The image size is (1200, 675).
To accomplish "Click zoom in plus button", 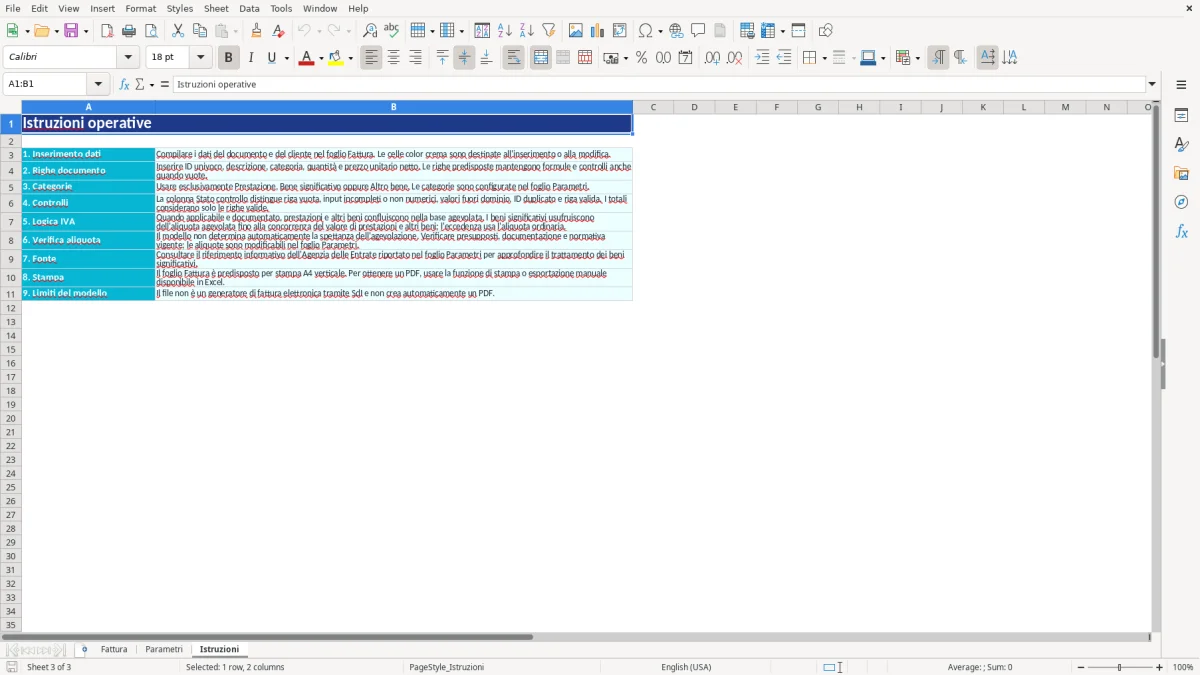I will pyautogui.click(x=1160, y=667).
